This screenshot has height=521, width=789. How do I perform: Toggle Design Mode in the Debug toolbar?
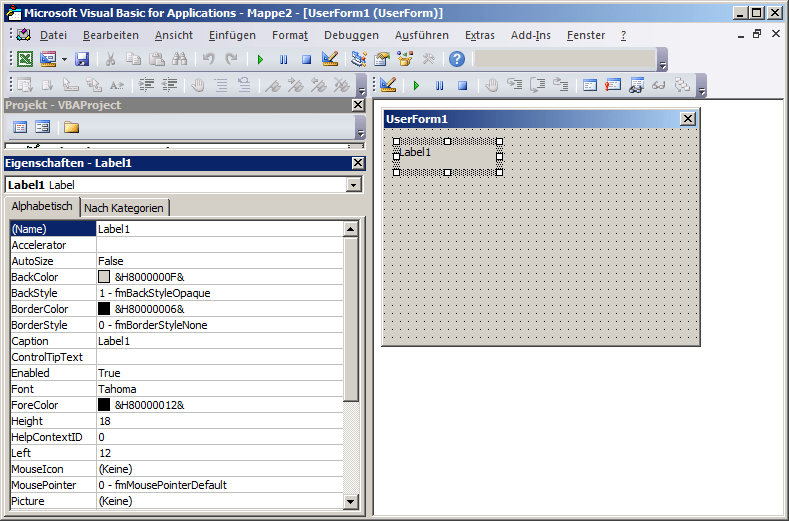point(388,85)
